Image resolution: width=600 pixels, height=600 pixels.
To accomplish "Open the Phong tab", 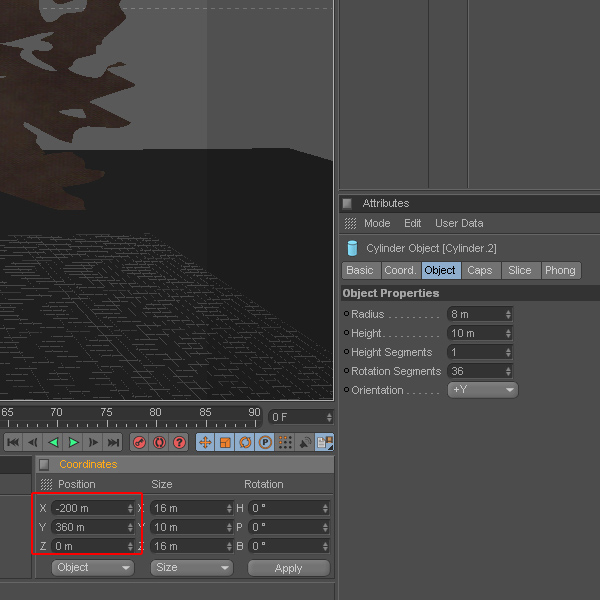I will pyautogui.click(x=561, y=271).
